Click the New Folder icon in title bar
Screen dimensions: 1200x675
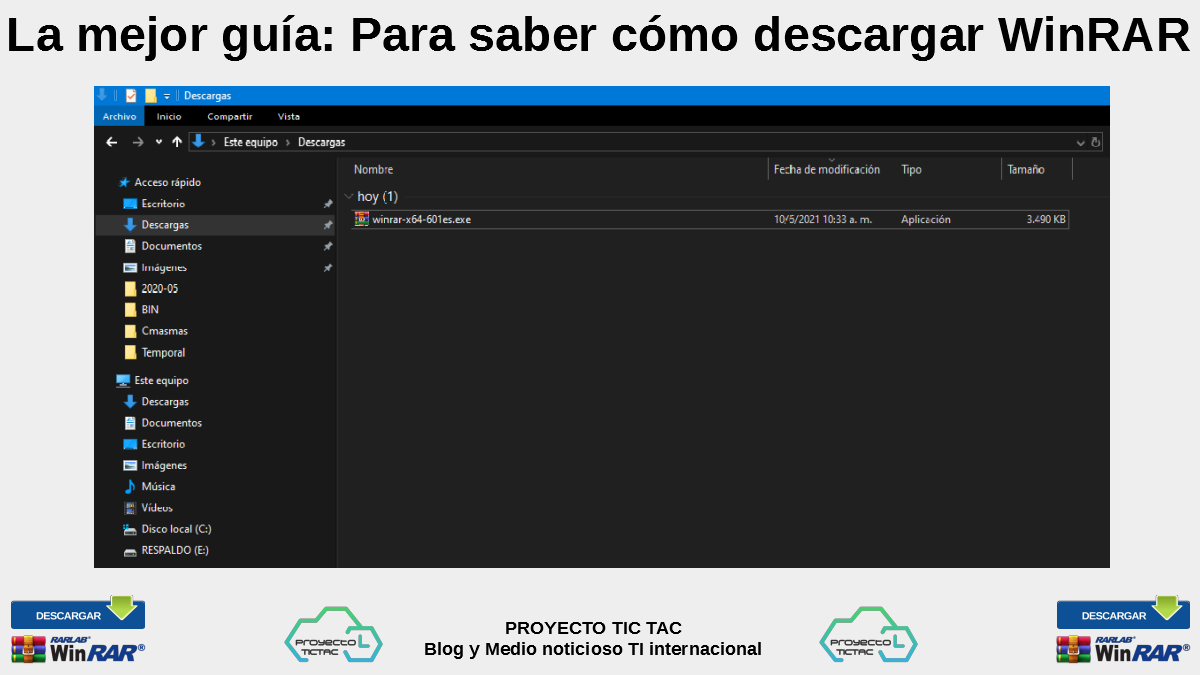[151, 96]
